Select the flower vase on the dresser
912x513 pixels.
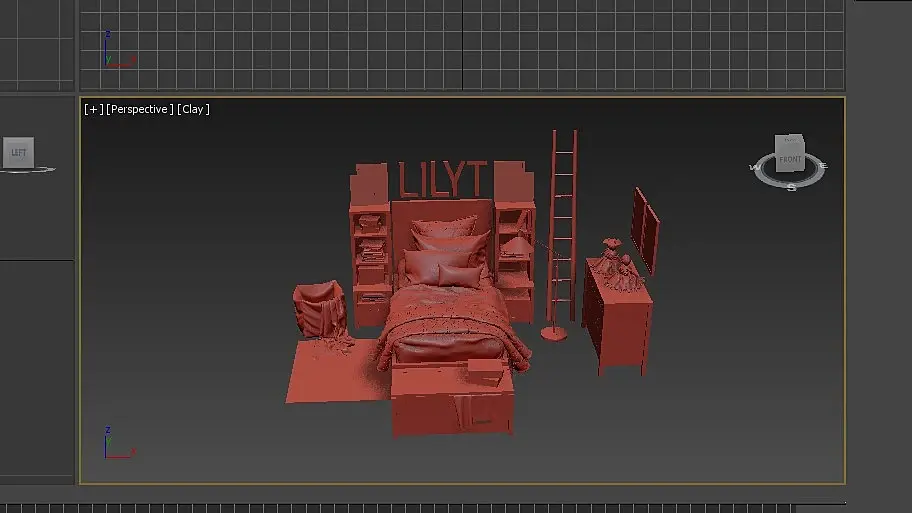618,265
